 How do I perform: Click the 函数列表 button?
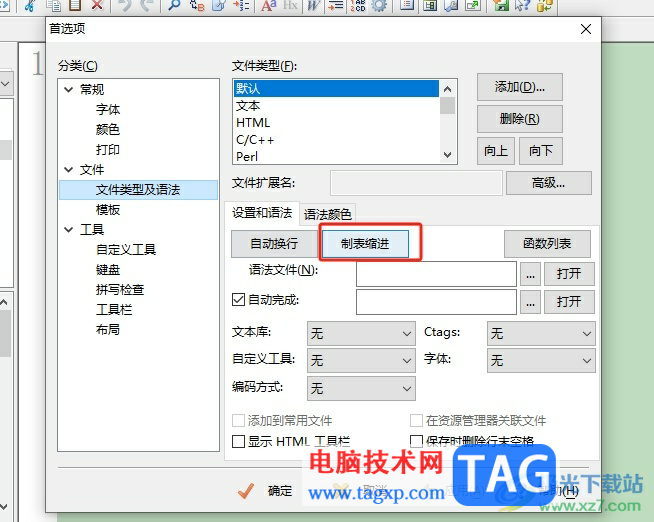547,243
